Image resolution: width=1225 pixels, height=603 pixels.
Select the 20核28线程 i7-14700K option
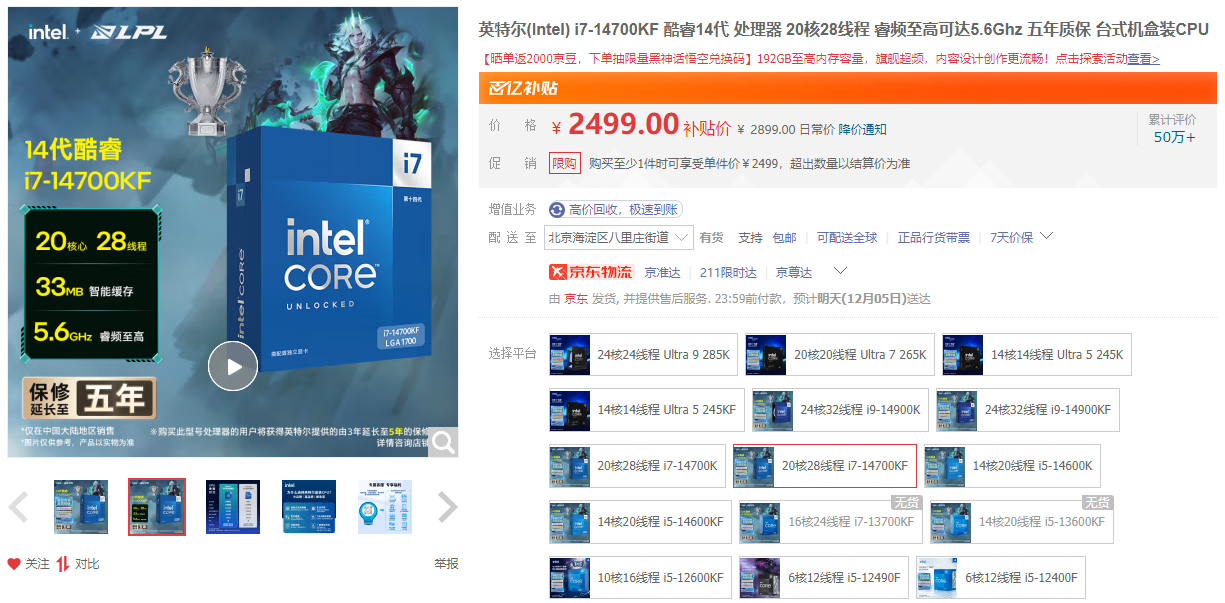pos(637,466)
